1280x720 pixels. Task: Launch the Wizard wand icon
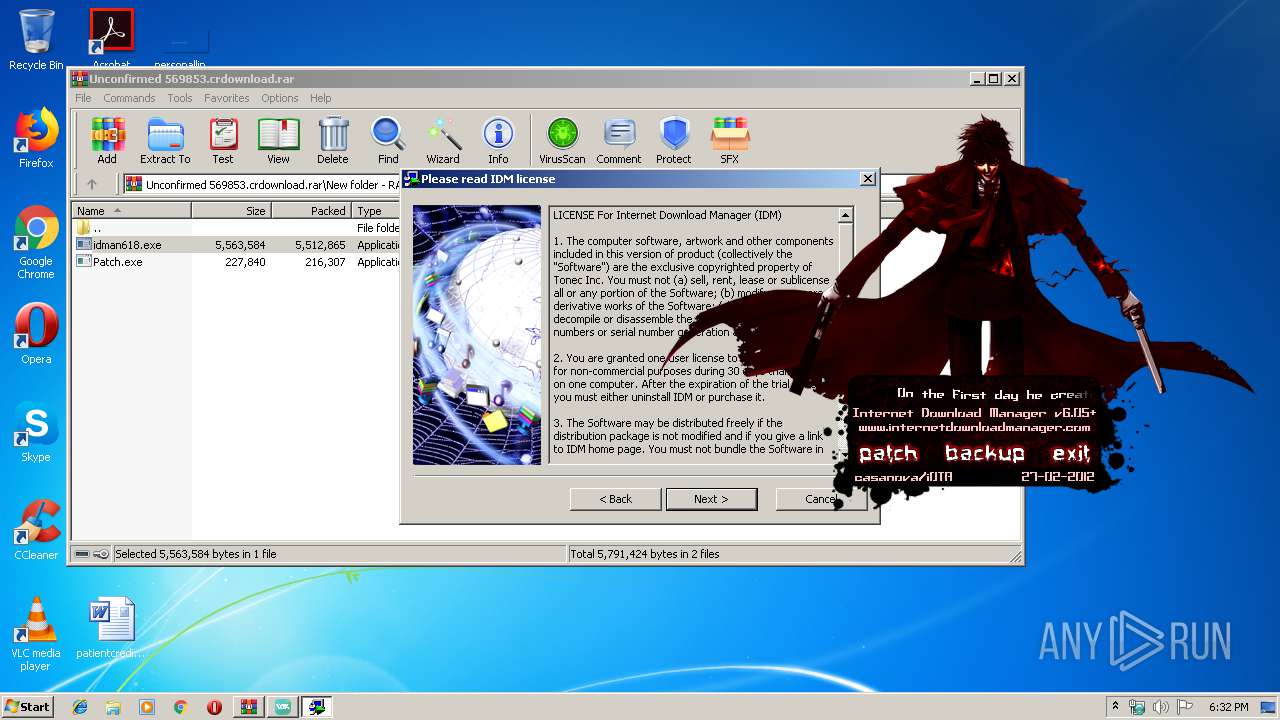point(443,140)
